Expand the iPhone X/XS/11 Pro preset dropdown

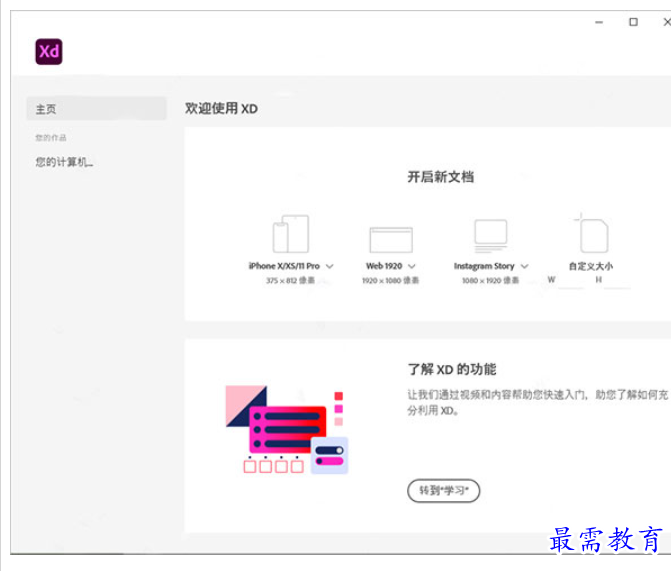point(330,267)
